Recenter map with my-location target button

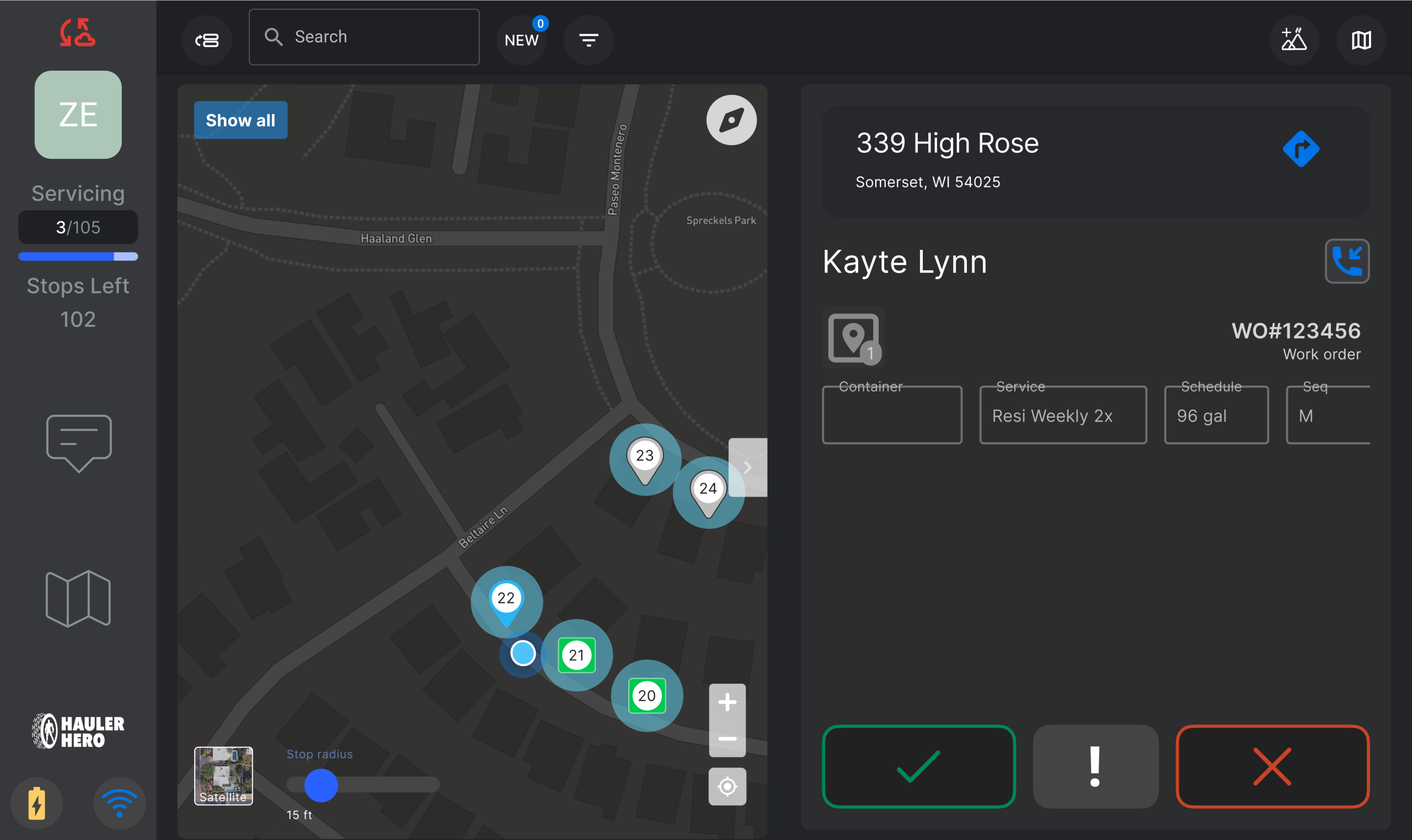(727, 787)
